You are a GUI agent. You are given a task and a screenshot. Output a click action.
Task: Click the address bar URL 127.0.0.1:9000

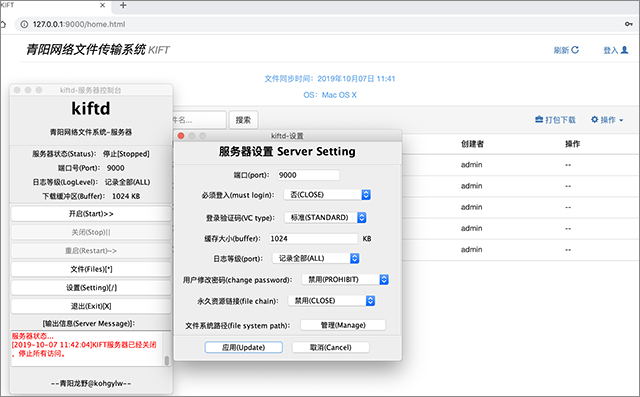(x=79, y=24)
